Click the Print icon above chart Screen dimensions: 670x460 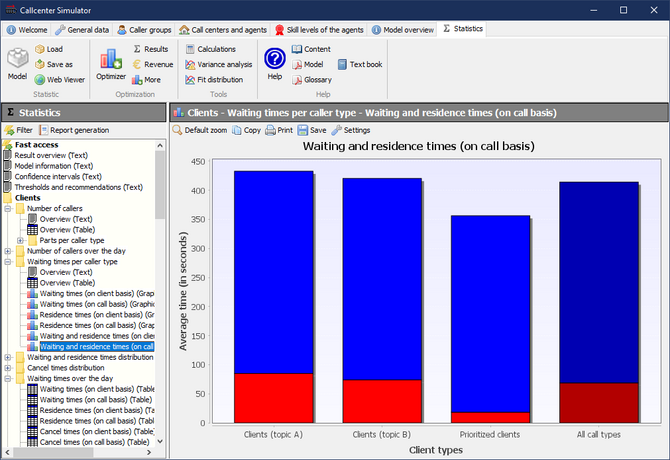(x=279, y=130)
